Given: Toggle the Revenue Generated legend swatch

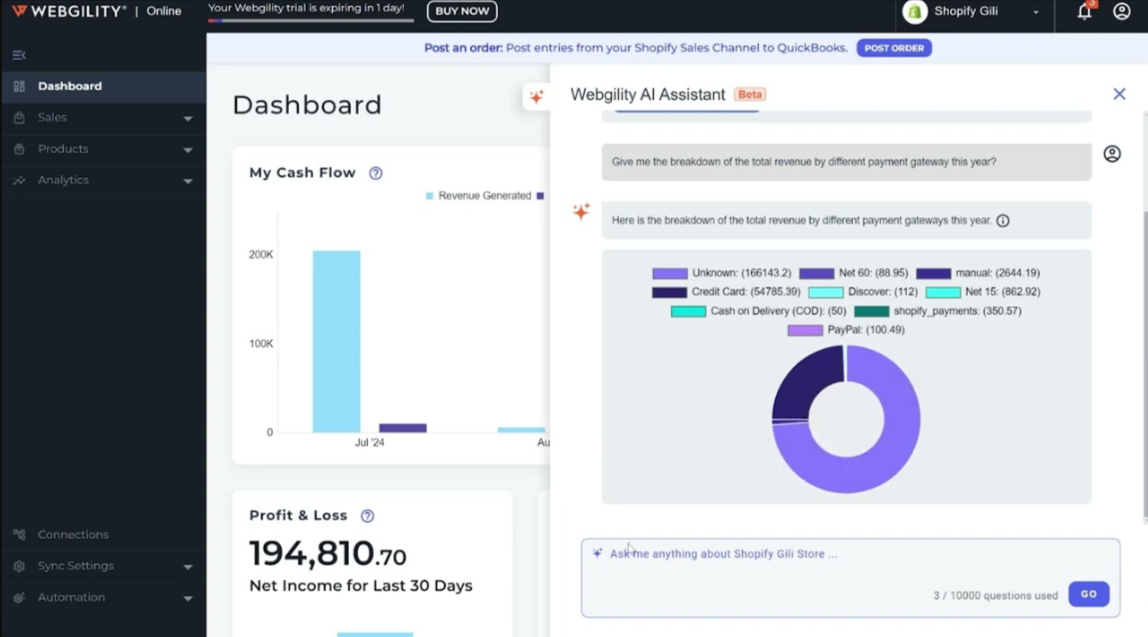Looking at the screenshot, I should pos(430,196).
